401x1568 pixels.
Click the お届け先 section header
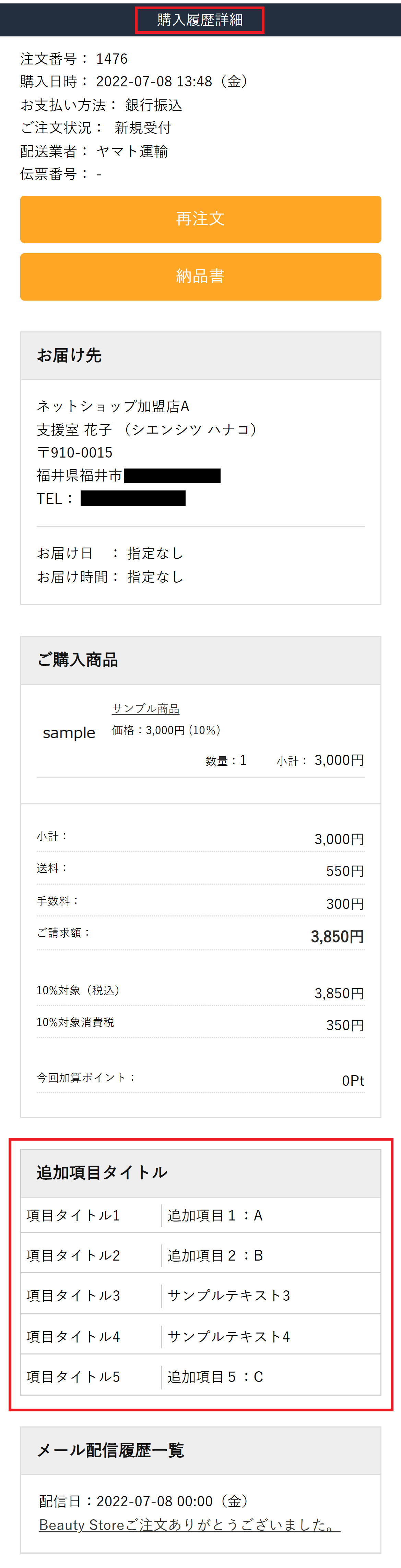tap(70, 355)
